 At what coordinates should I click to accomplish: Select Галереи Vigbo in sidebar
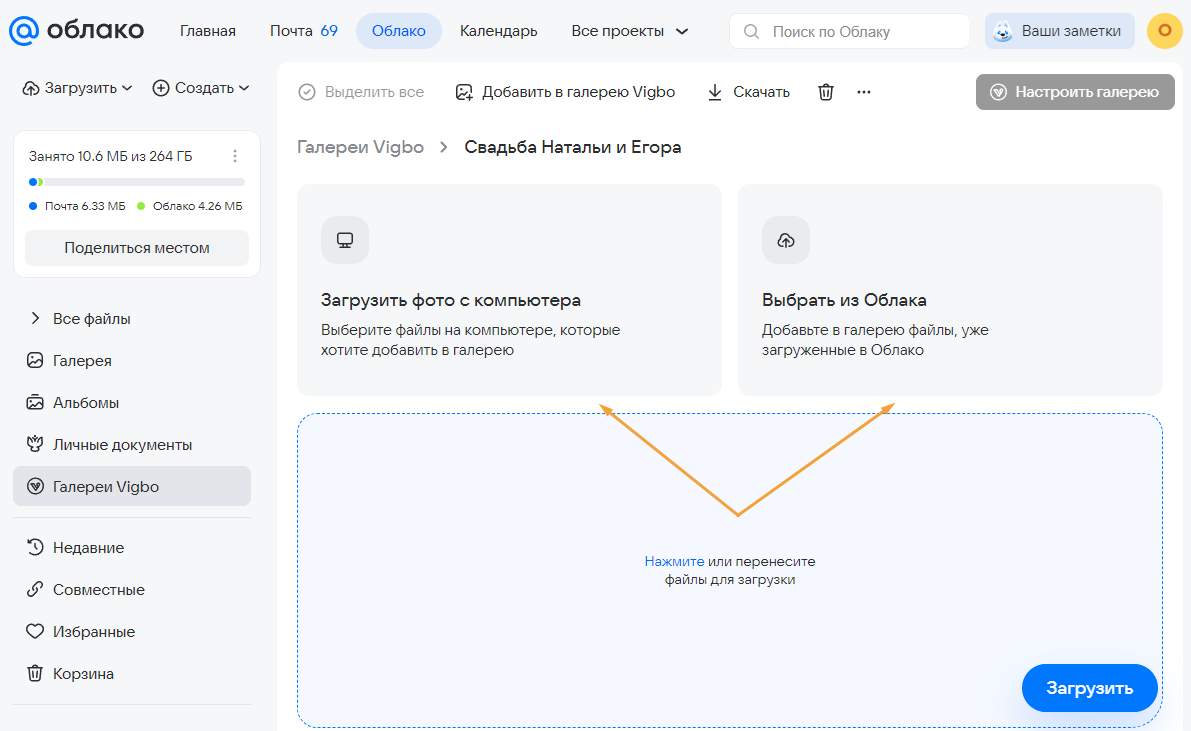(132, 486)
